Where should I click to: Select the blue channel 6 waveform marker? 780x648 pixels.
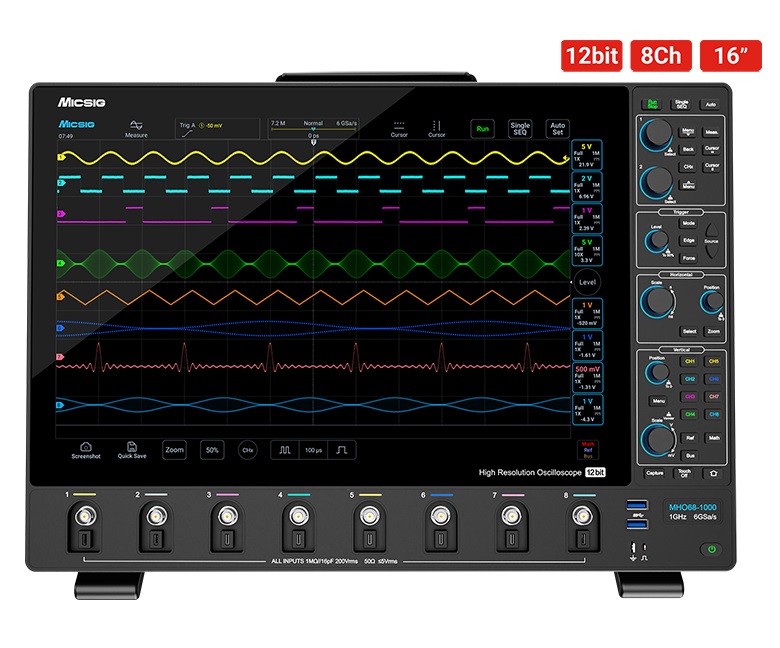point(61,328)
